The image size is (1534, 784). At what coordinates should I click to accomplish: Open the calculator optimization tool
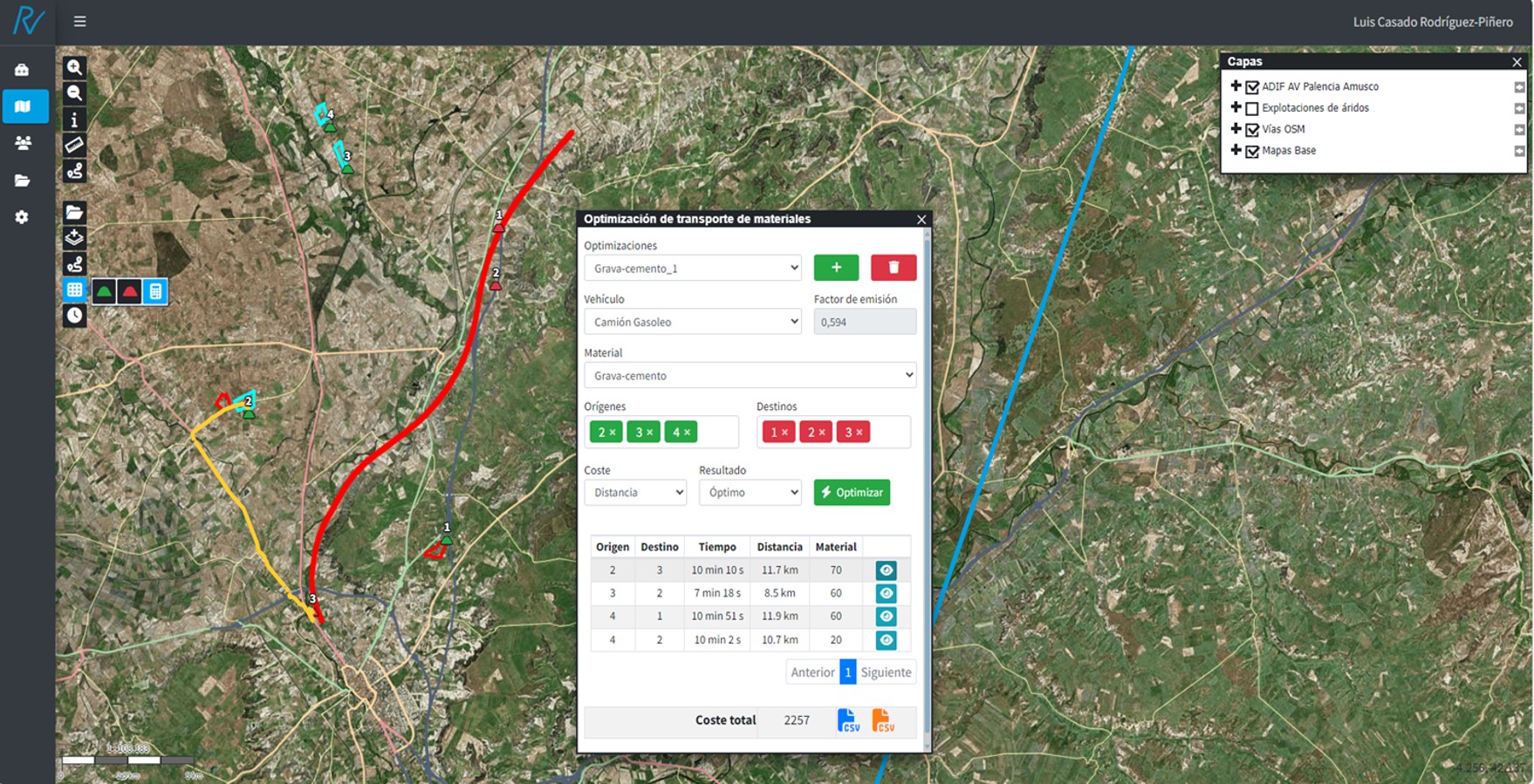(155, 291)
